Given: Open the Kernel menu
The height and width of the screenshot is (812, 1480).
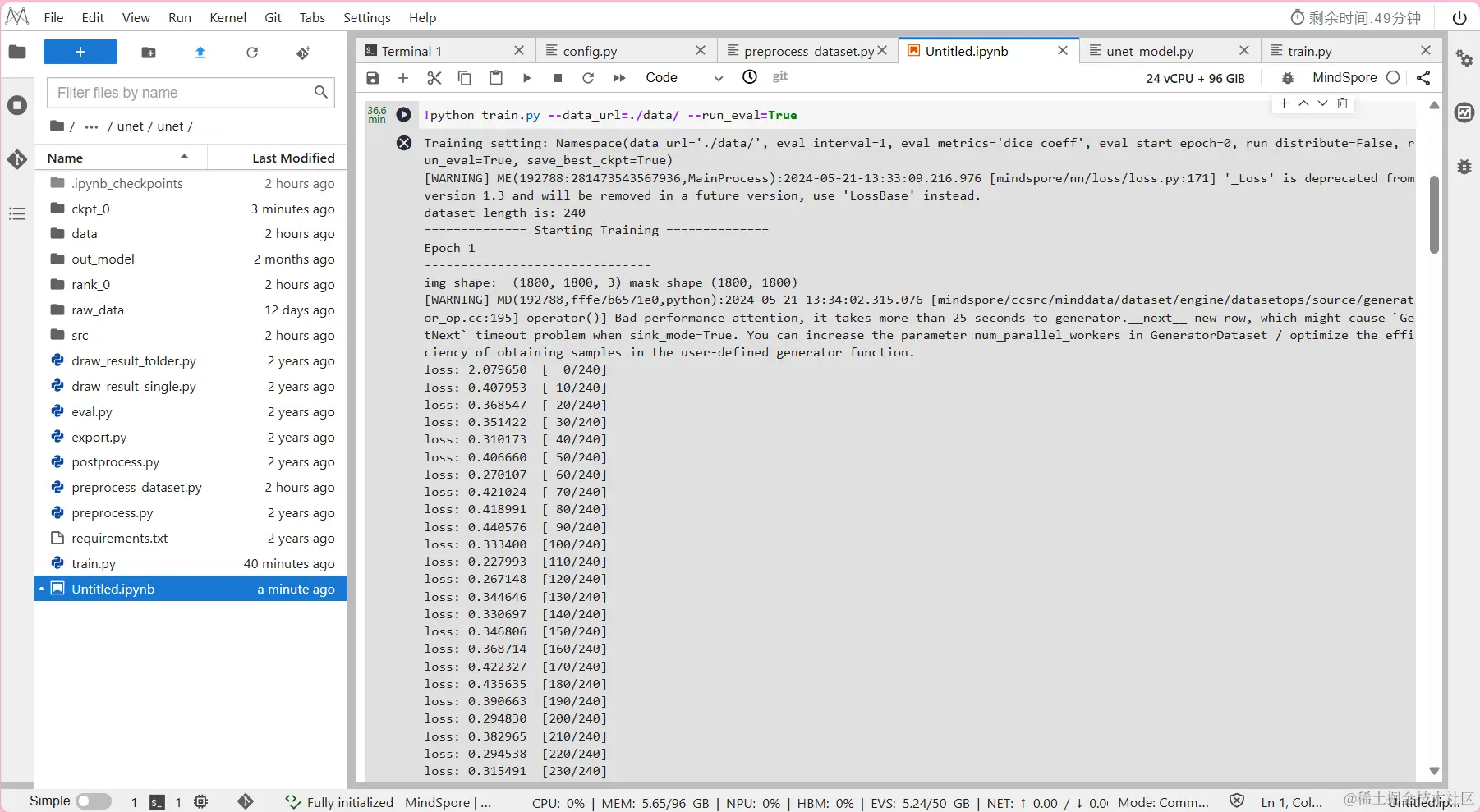Looking at the screenshot, I should click(228, 17).
